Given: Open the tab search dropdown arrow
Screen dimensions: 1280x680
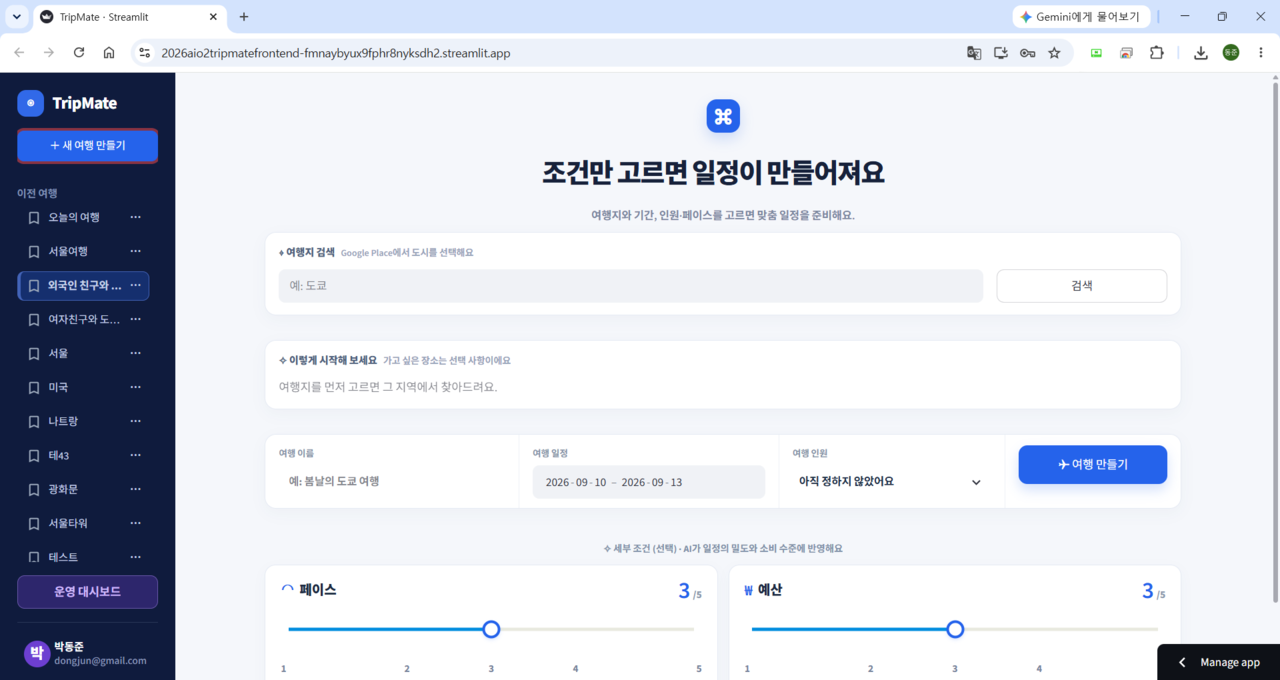Looking at the screenshot, I should point(16,17).
